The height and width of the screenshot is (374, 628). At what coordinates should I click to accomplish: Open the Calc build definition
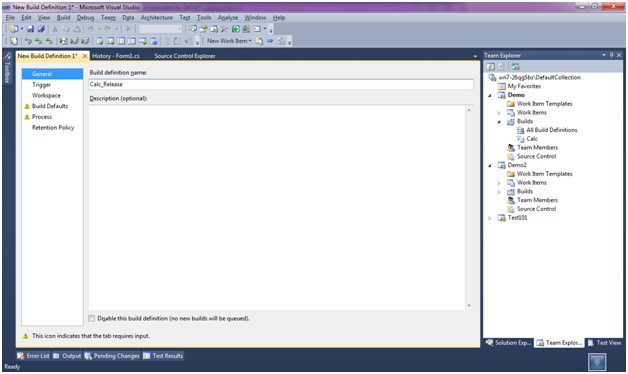click(x=532, y=139)
